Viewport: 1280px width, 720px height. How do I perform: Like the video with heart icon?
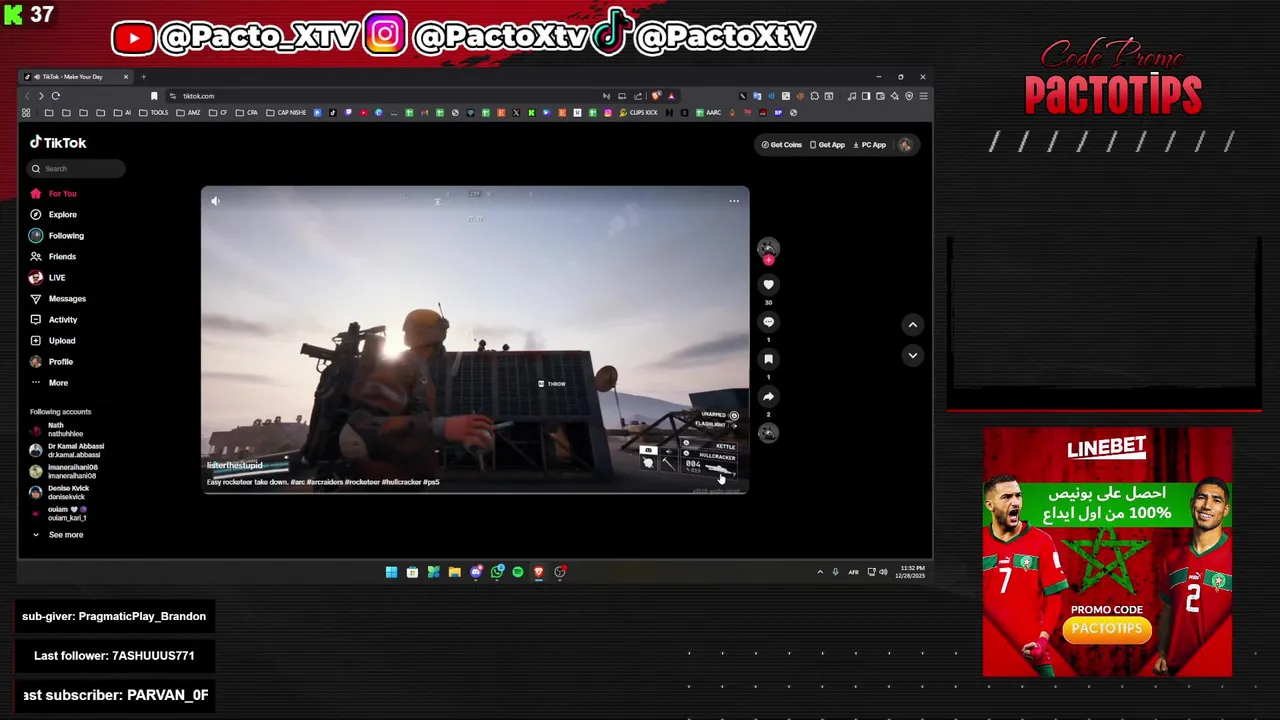(768, 285)
